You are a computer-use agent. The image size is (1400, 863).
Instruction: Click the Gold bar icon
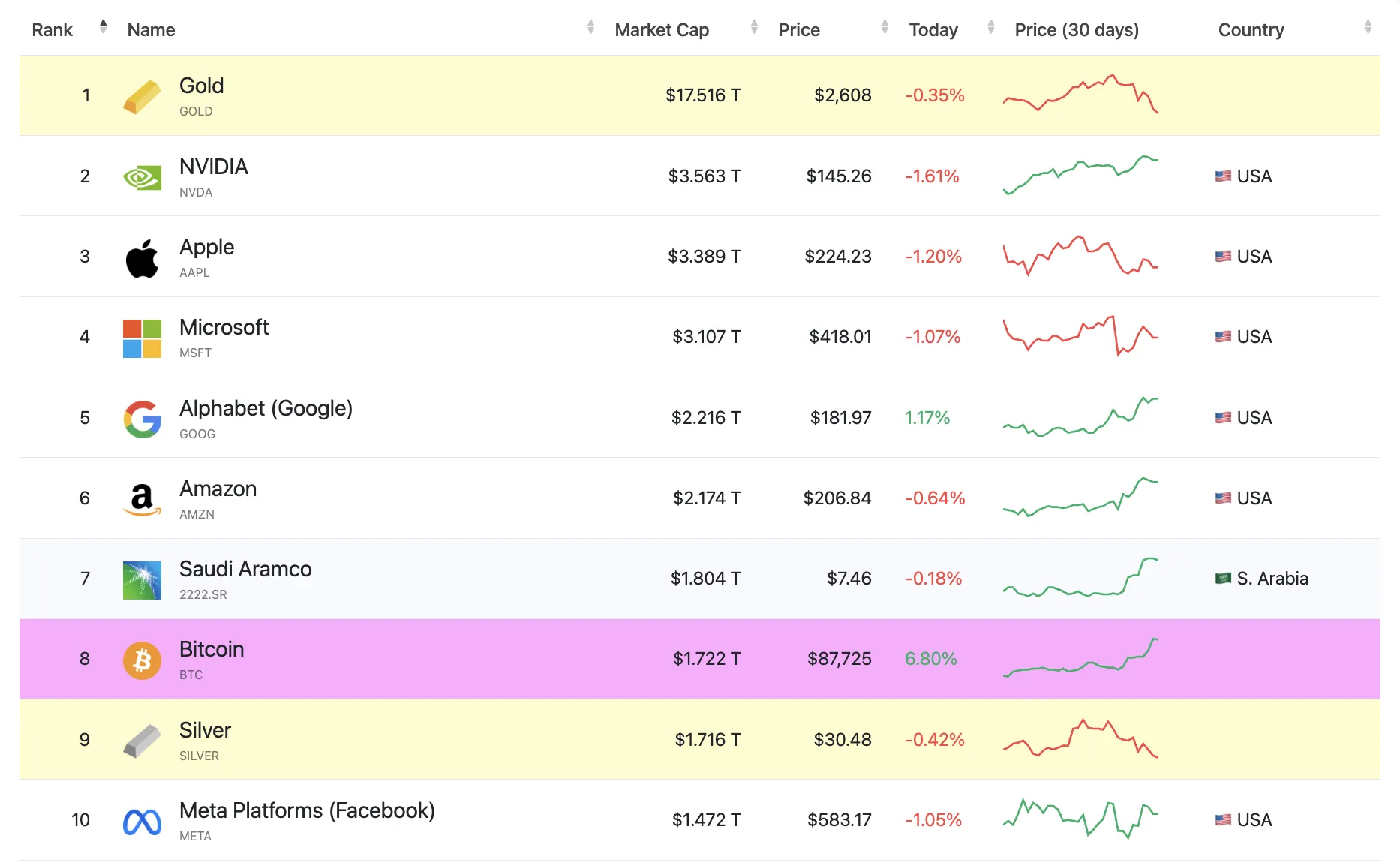[x=142, y=96]
